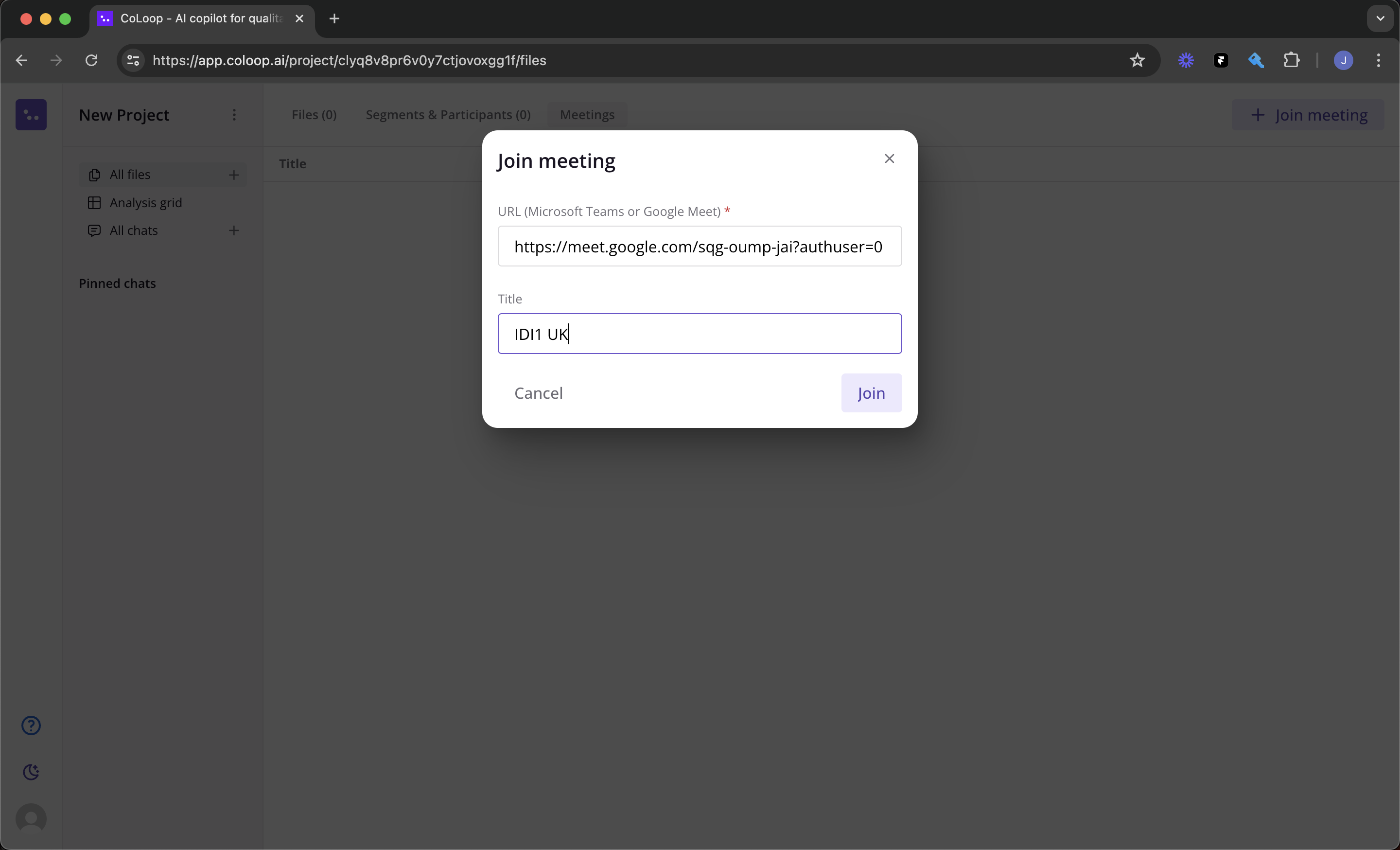Open a new browser tab

pos(334,19)
